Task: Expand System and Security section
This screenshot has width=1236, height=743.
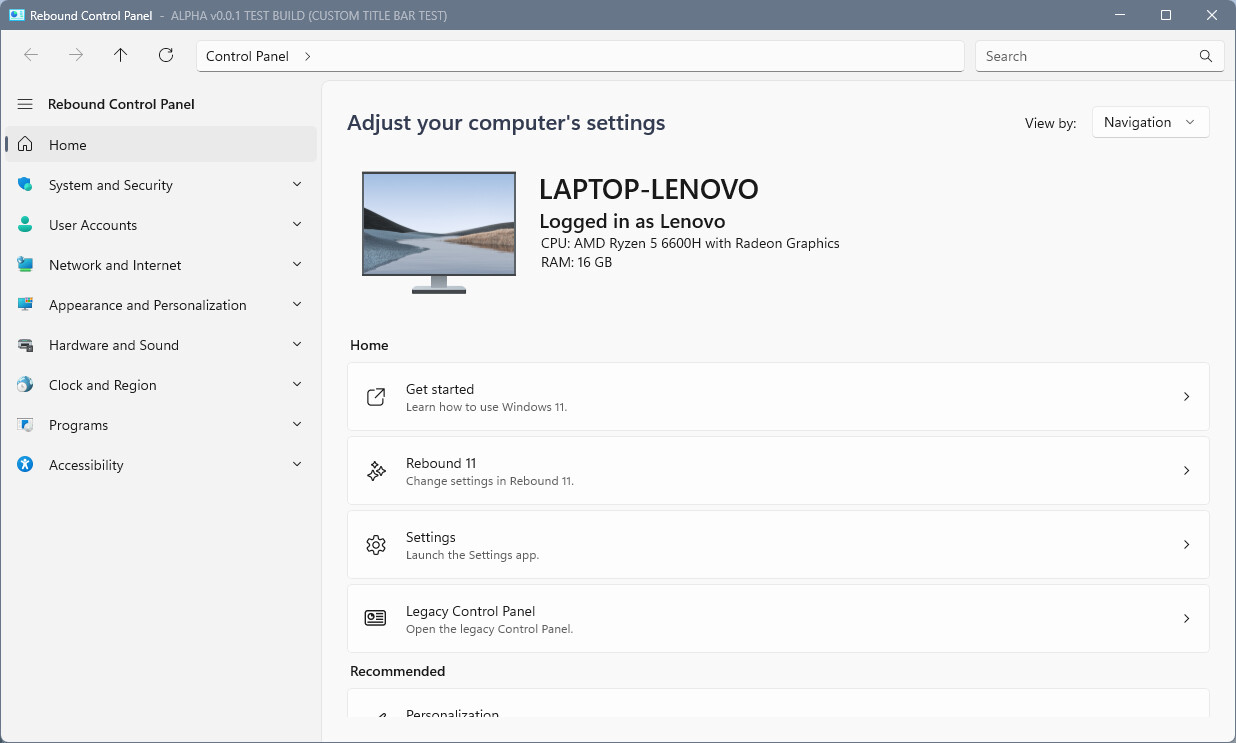Action: click(x=297, y=185)
